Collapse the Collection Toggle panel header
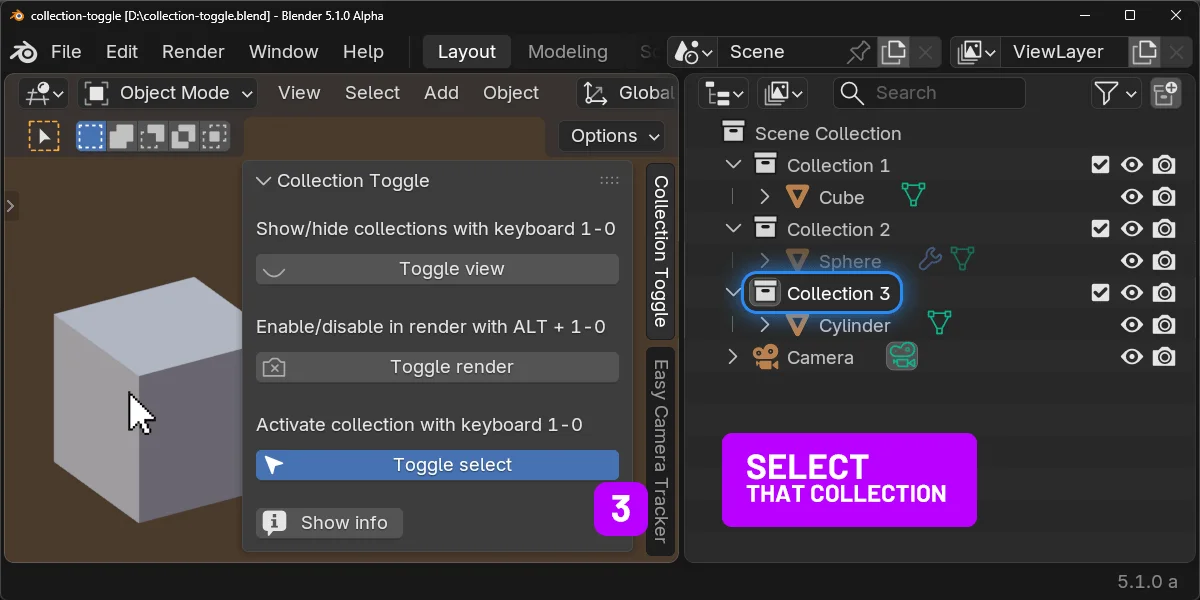The width and height of the screenshot is (1200, 600). point(262,181)
